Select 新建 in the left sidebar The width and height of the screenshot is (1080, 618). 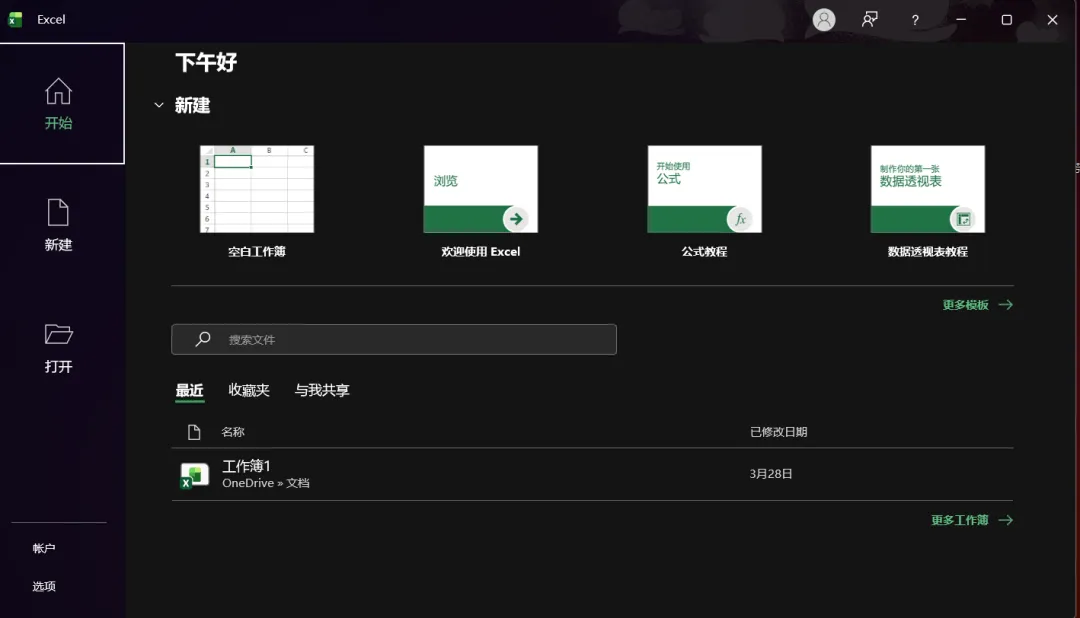[59, 225]
